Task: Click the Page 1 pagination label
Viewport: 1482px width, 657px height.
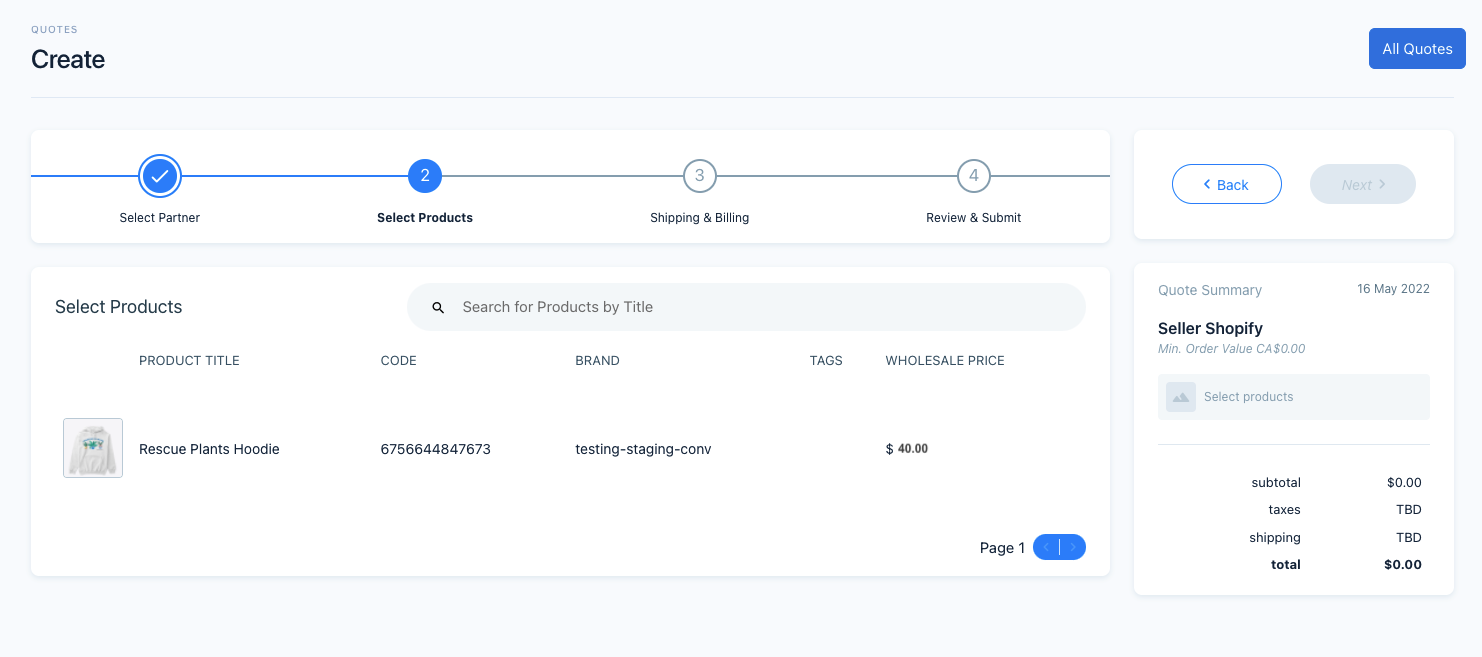Action: click(x=1002, y=548)
